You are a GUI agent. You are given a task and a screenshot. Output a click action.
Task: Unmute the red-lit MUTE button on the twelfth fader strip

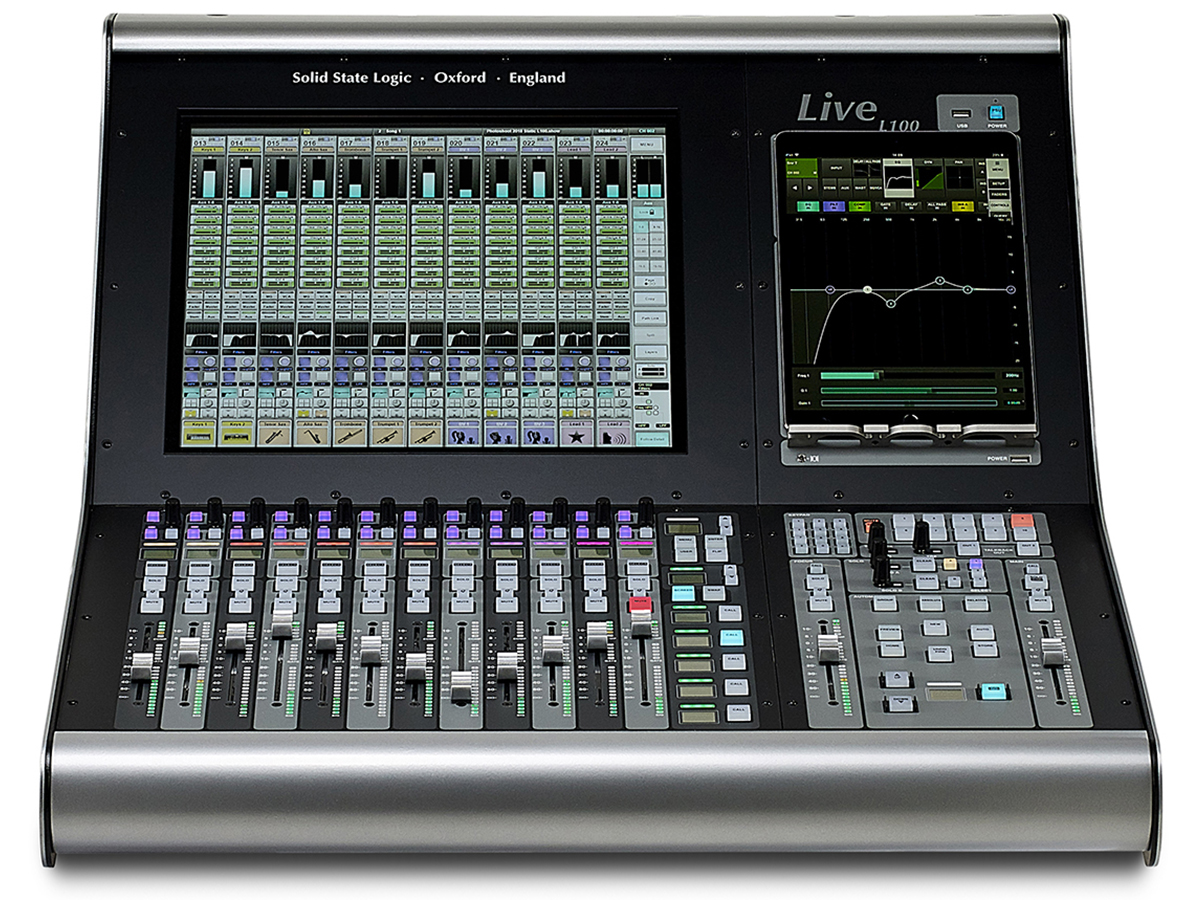click(640, 605)
